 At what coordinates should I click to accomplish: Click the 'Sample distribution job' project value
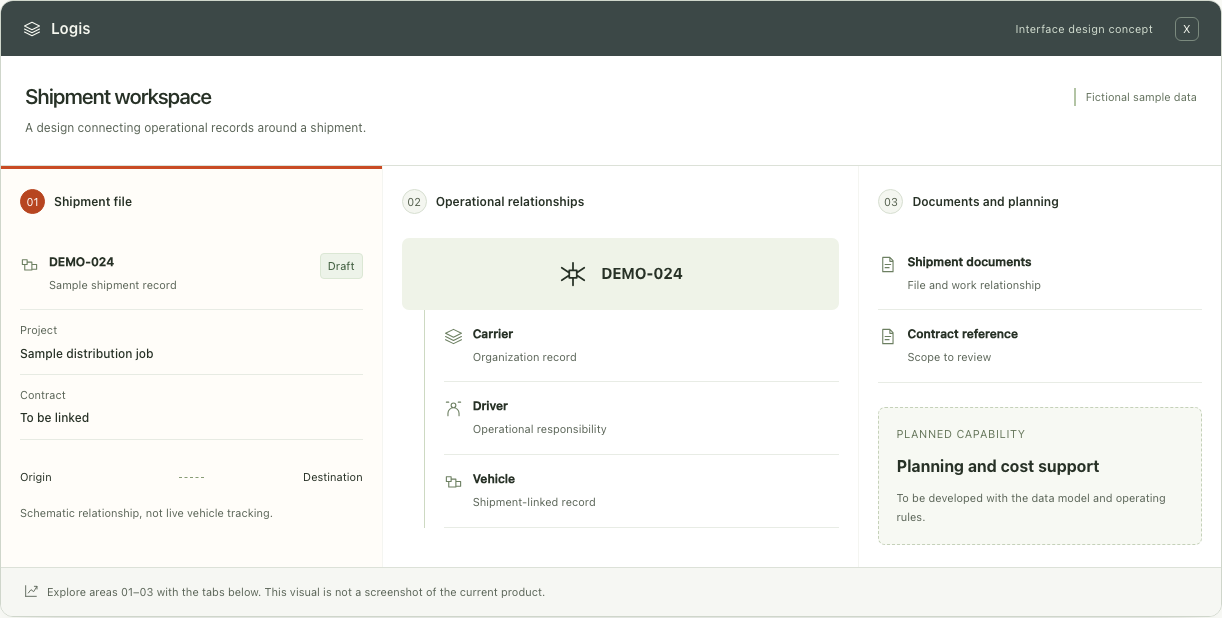[87, 354]
